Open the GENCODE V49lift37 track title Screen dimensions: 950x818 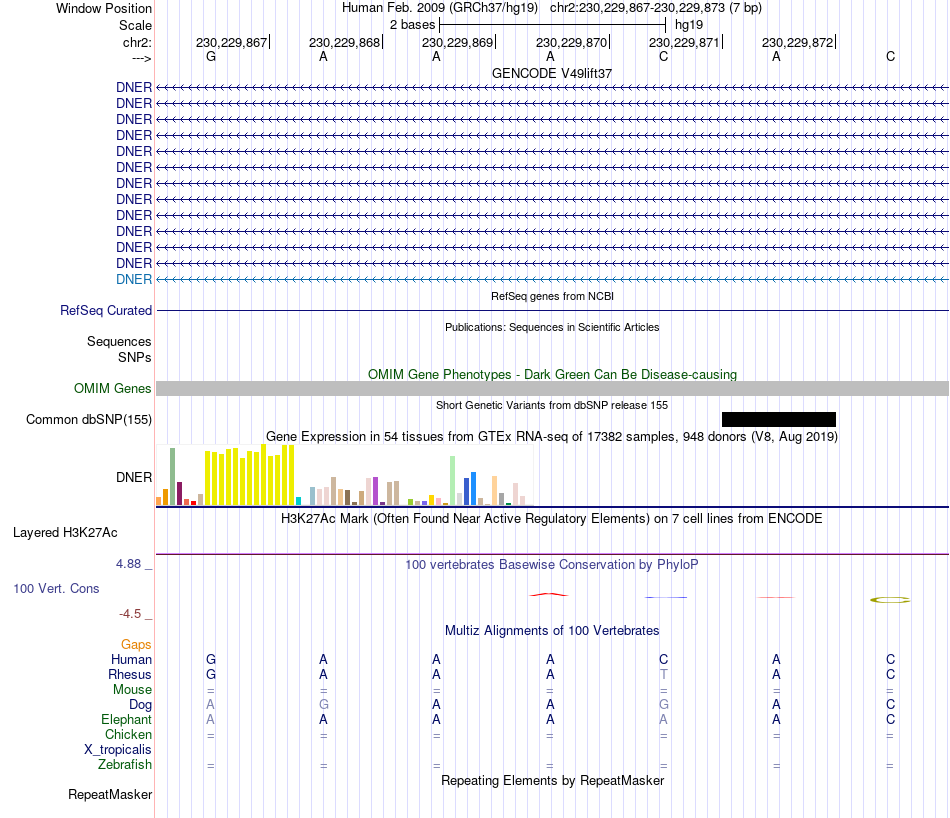(x=552, y=73)
